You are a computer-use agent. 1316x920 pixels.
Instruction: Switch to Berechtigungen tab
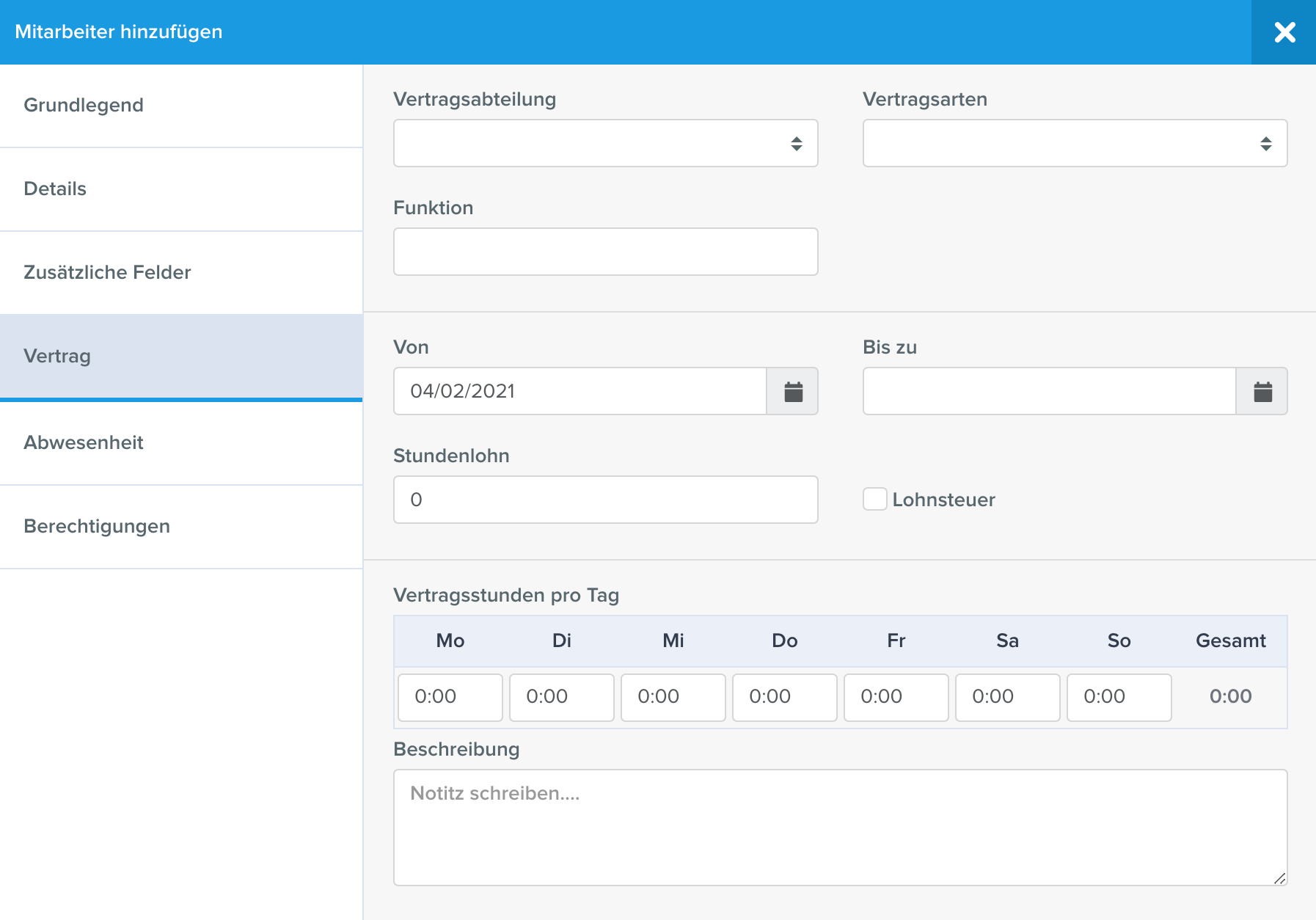[181, 527]
